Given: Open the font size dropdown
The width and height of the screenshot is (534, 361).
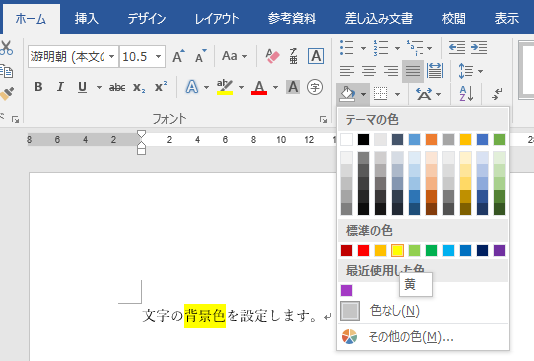Looking at the screenshot, I should [x=158, y=57].
